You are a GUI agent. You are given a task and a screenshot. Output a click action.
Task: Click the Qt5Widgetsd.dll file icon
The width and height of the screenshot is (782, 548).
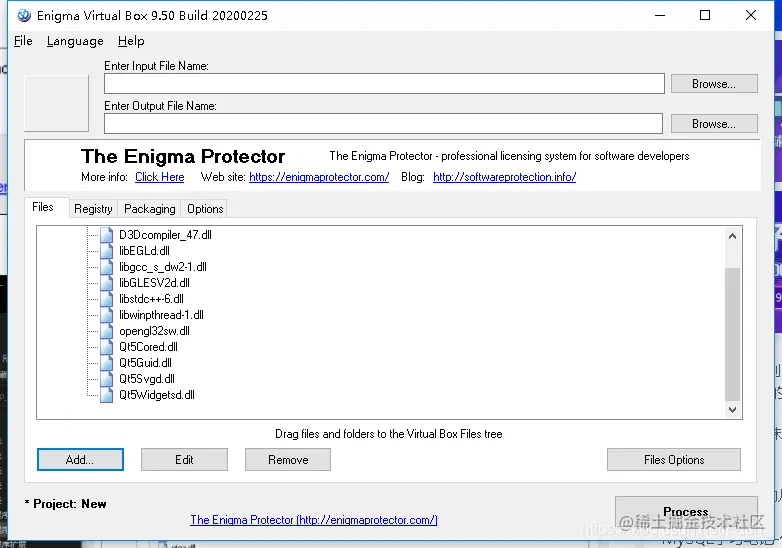coord(106,394)
